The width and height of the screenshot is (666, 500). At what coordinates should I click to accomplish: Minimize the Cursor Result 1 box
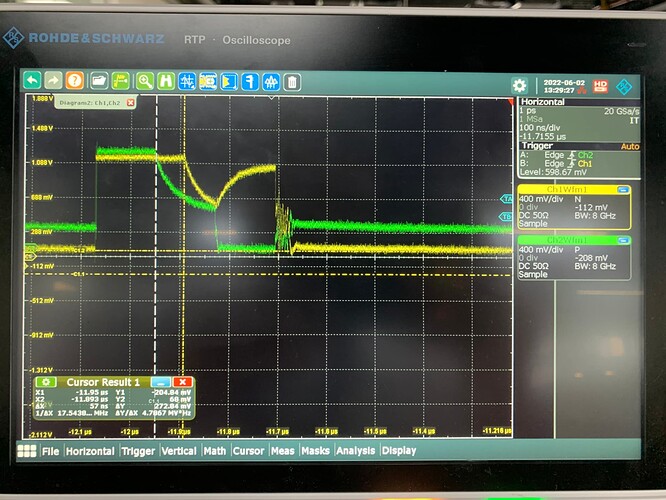(x=161, y=382)
